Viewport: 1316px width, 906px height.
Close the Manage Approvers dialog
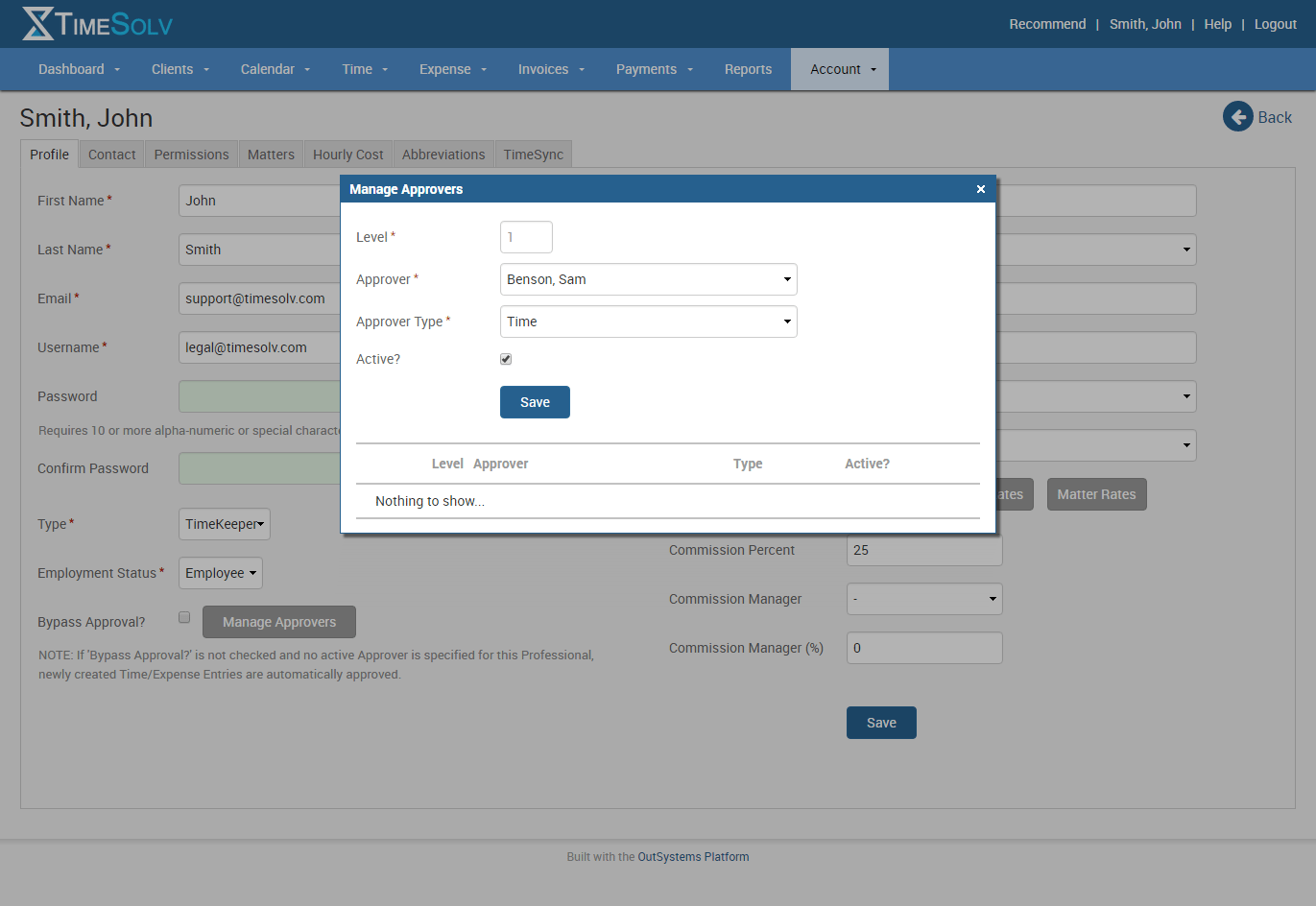click(x=980, y=189)
